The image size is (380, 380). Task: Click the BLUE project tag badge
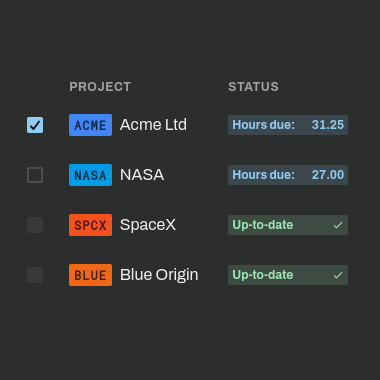click(90, 275)
